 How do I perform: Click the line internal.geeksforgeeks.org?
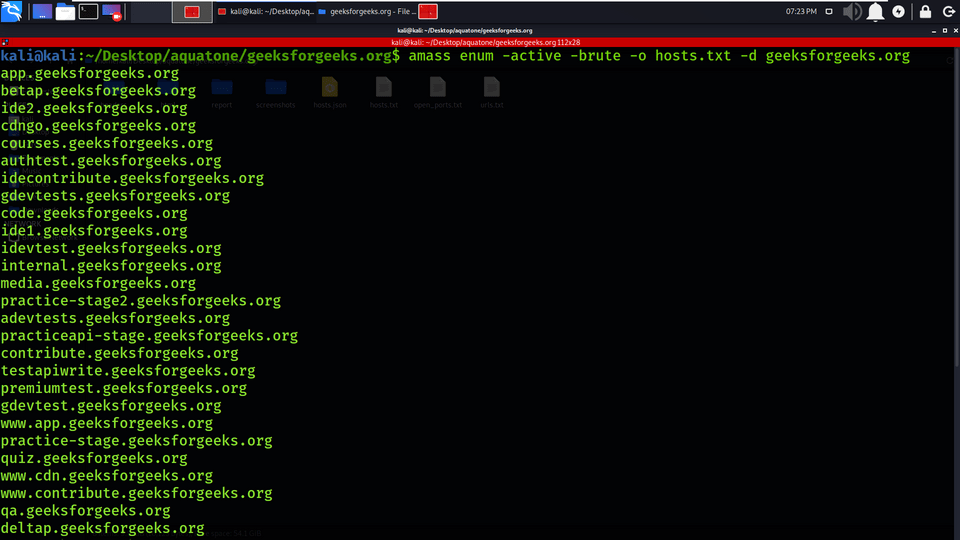click(x=111, y=266)
